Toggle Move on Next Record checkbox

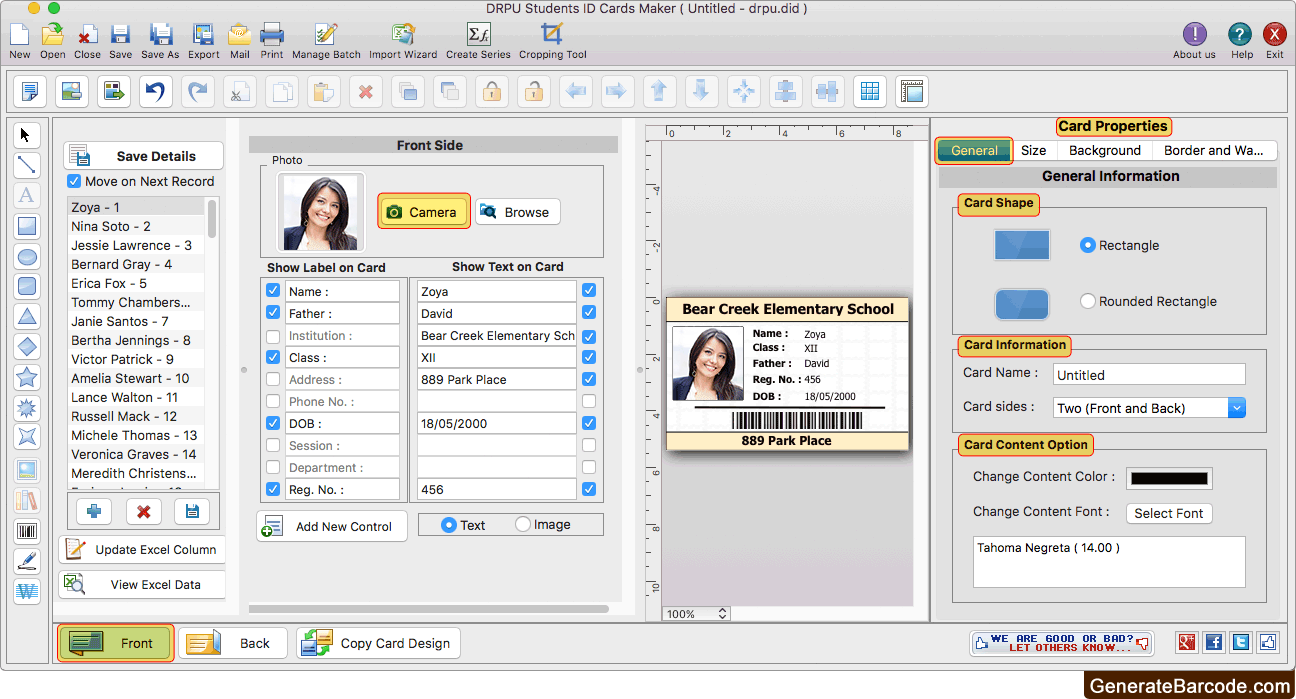pos(74,181)
